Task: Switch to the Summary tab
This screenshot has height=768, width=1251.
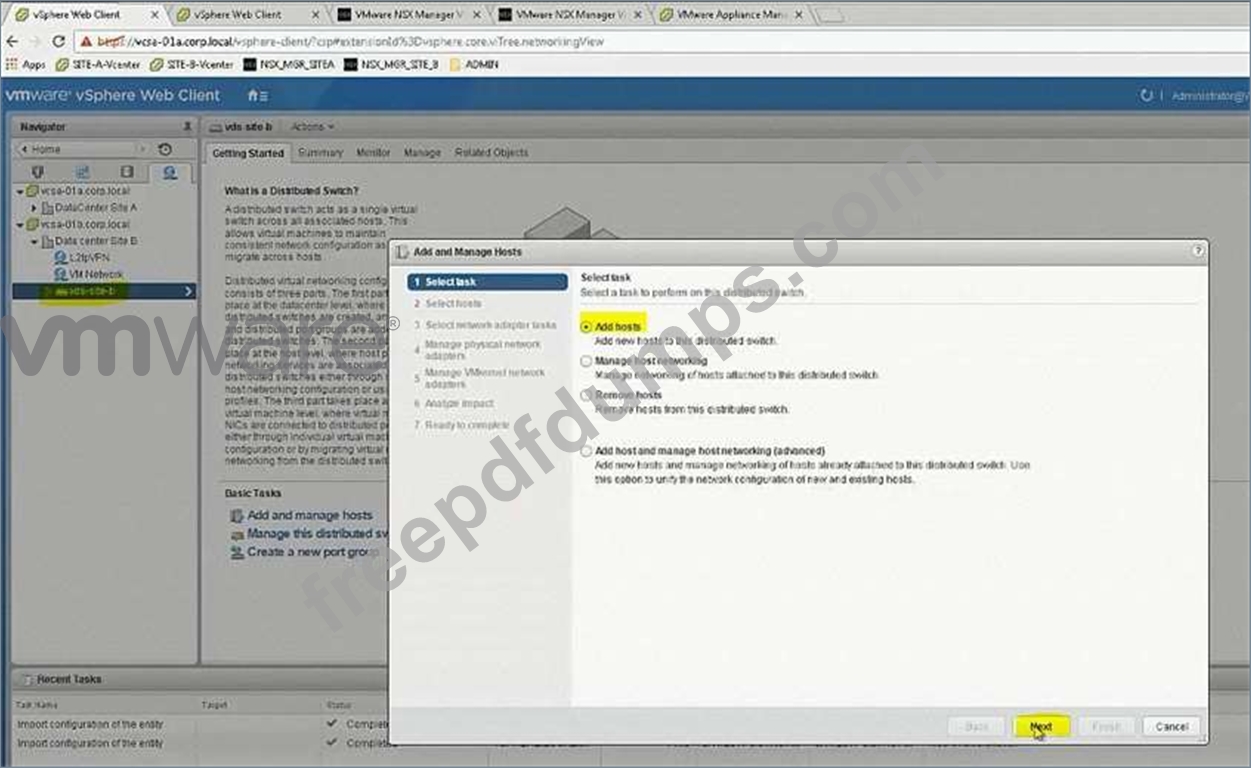Action: click(320, 153)
